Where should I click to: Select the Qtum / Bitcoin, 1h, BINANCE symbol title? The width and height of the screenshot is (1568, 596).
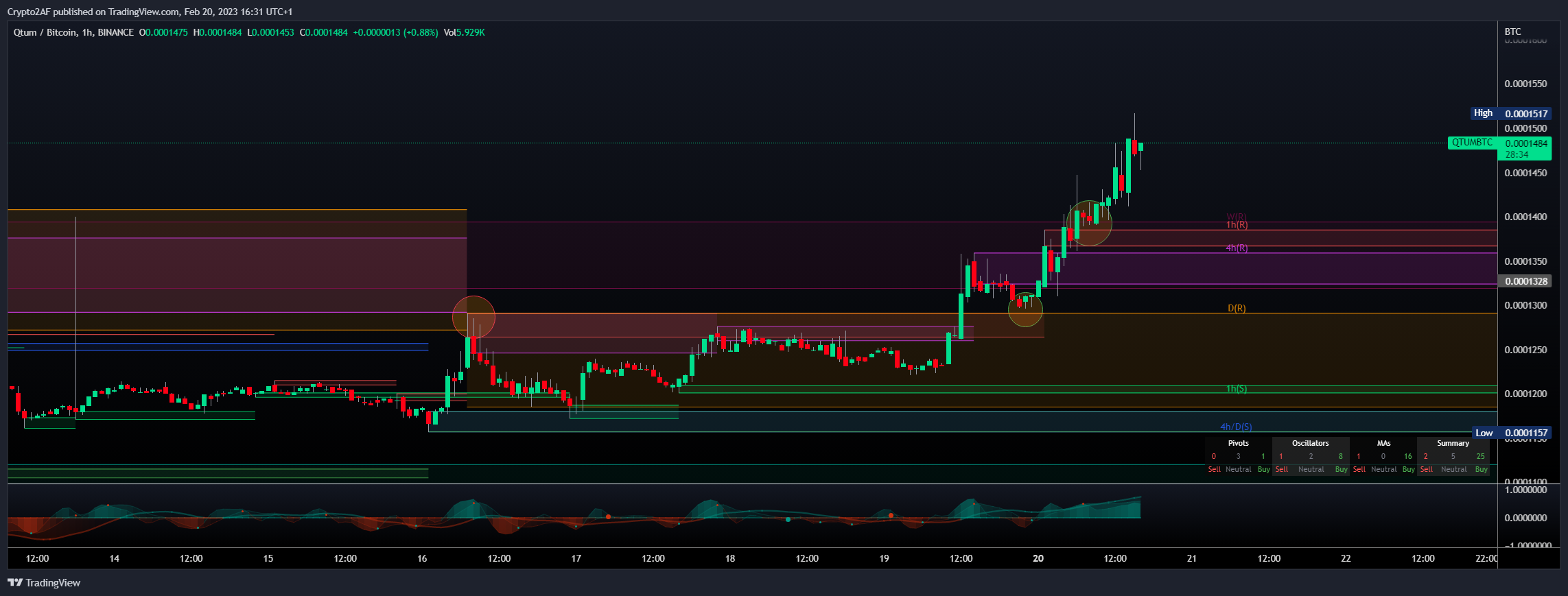tap(73, 32)
